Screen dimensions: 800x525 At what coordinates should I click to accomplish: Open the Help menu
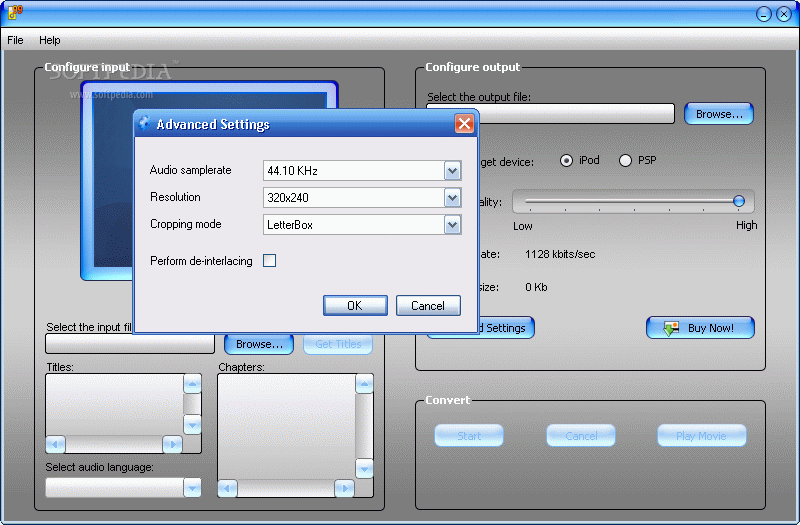pos(49,40)
